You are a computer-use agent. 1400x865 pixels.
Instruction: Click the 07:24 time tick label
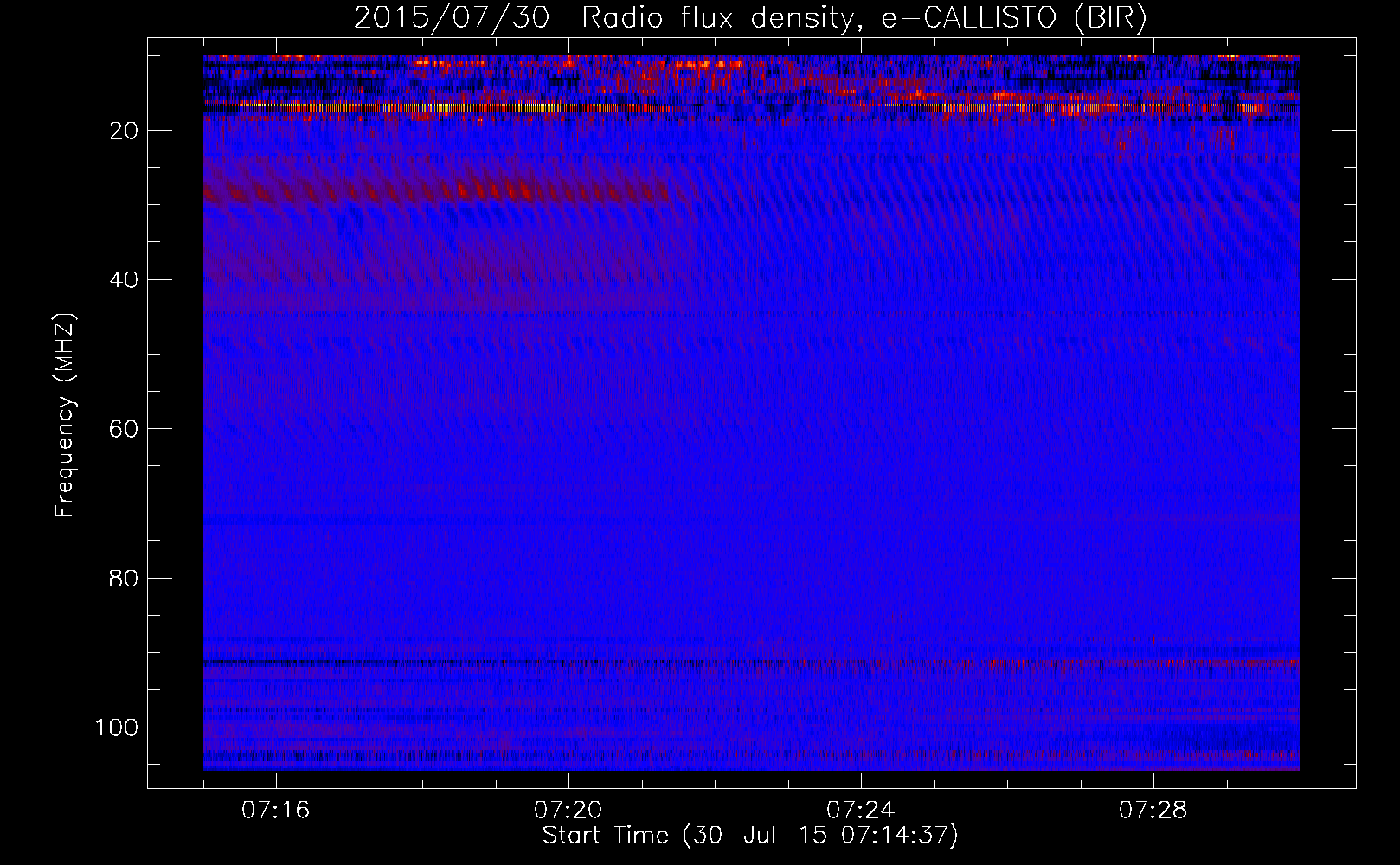point(861,810)
